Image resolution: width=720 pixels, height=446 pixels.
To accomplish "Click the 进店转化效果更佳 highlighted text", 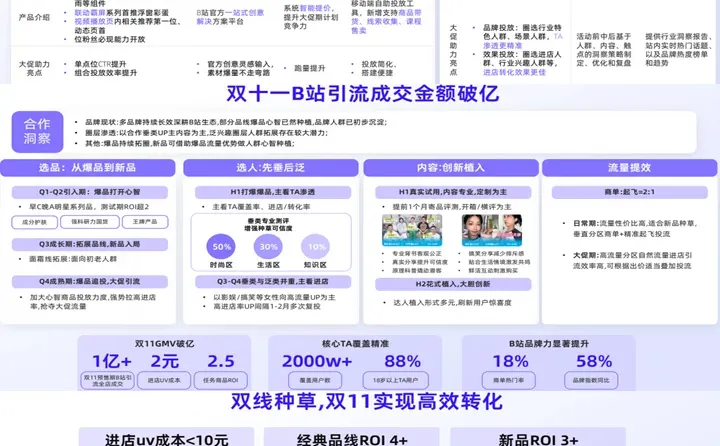I will pos(514,72).
